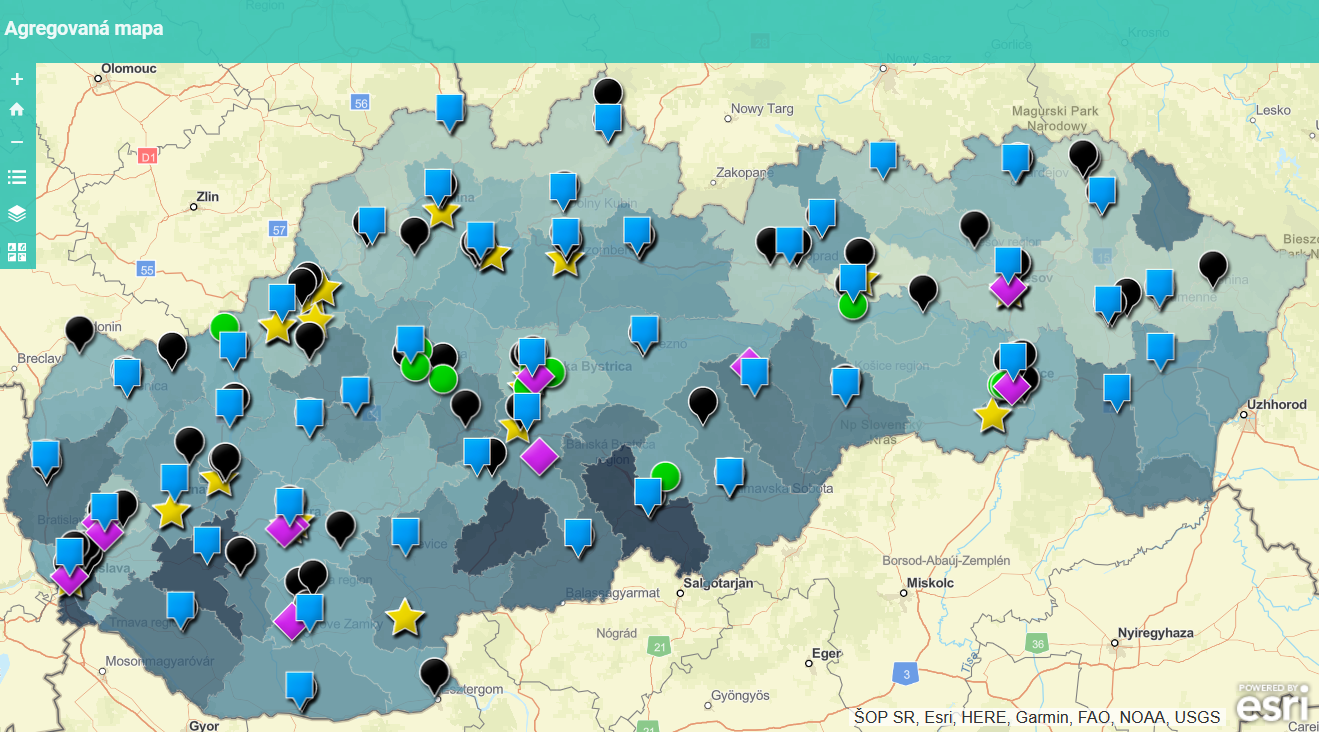1319x732 pixels.
Task: Zoom out using the minus icon
Action: pyautogui.click(x=15, y=142)
